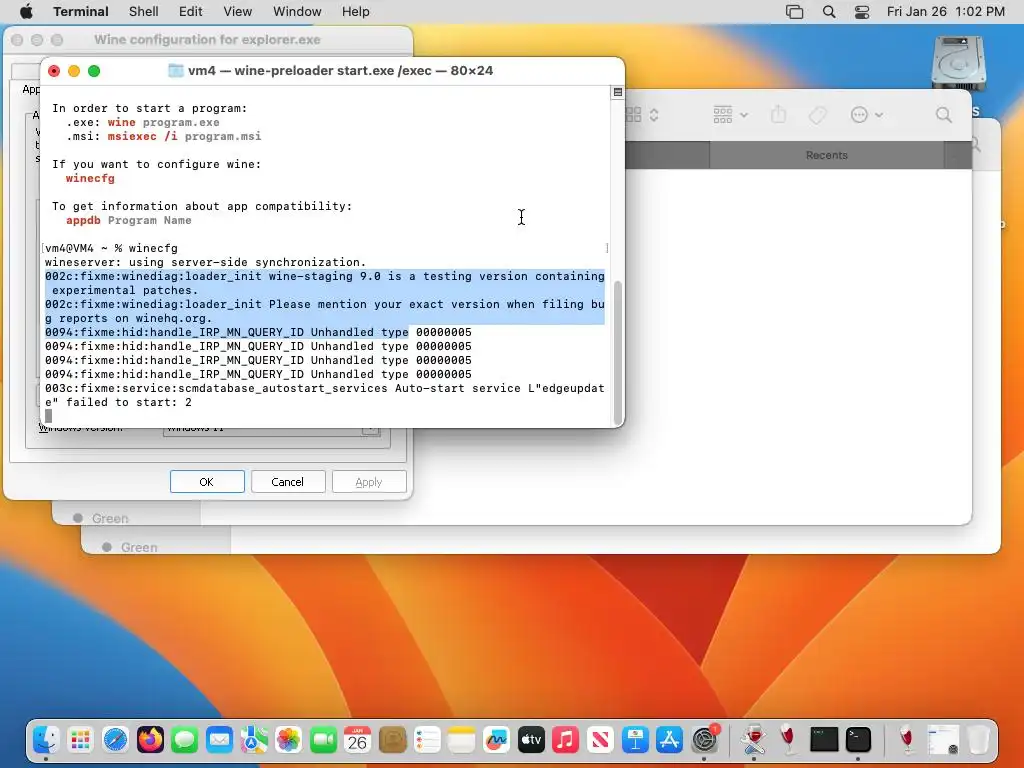The width and height of the screenshot is (1024, 768).
Task: Open the More Actions ellipsis dropdown in Finder
Action: pos(867,115)
